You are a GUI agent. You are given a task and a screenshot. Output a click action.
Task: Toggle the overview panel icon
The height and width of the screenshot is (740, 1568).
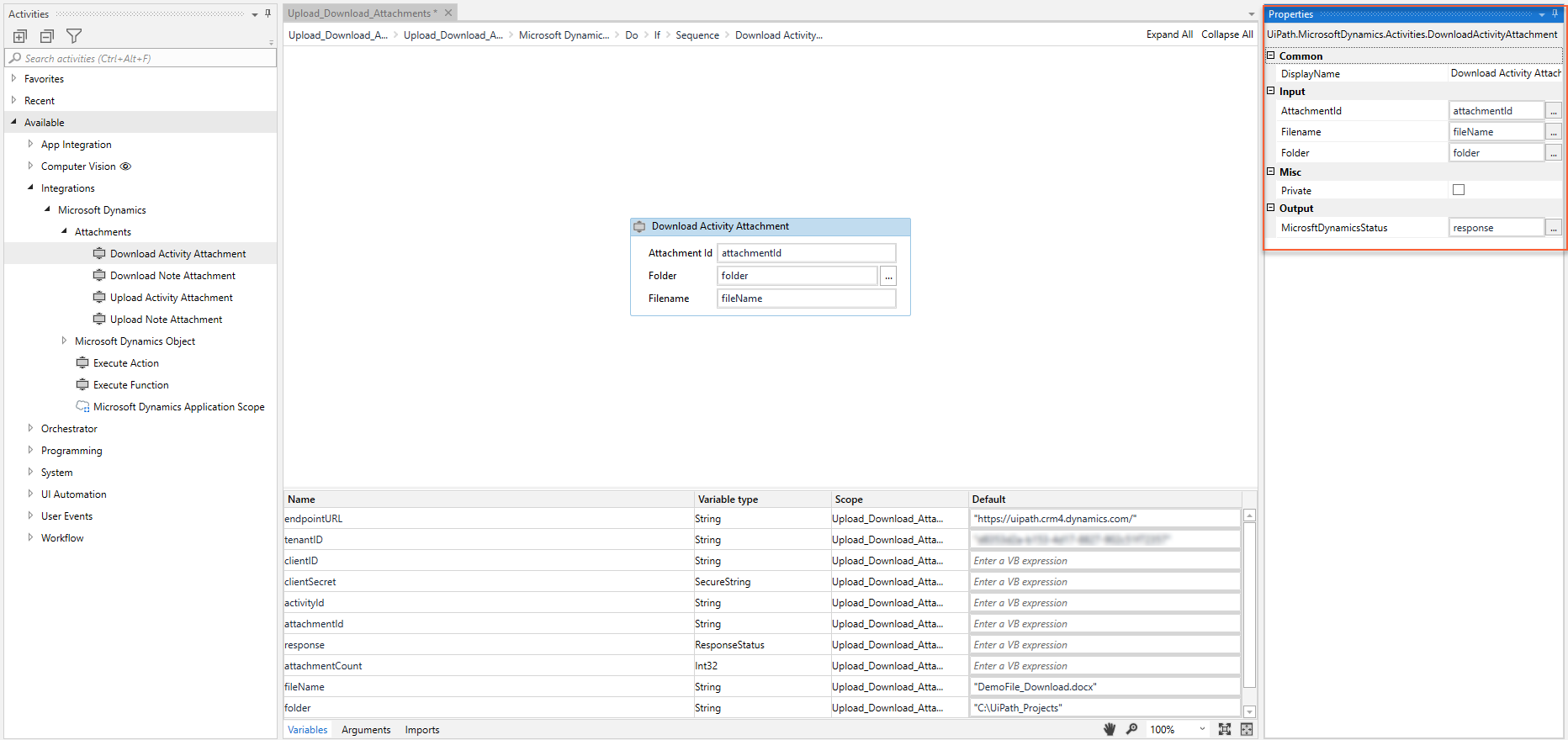click(1247, 729)
